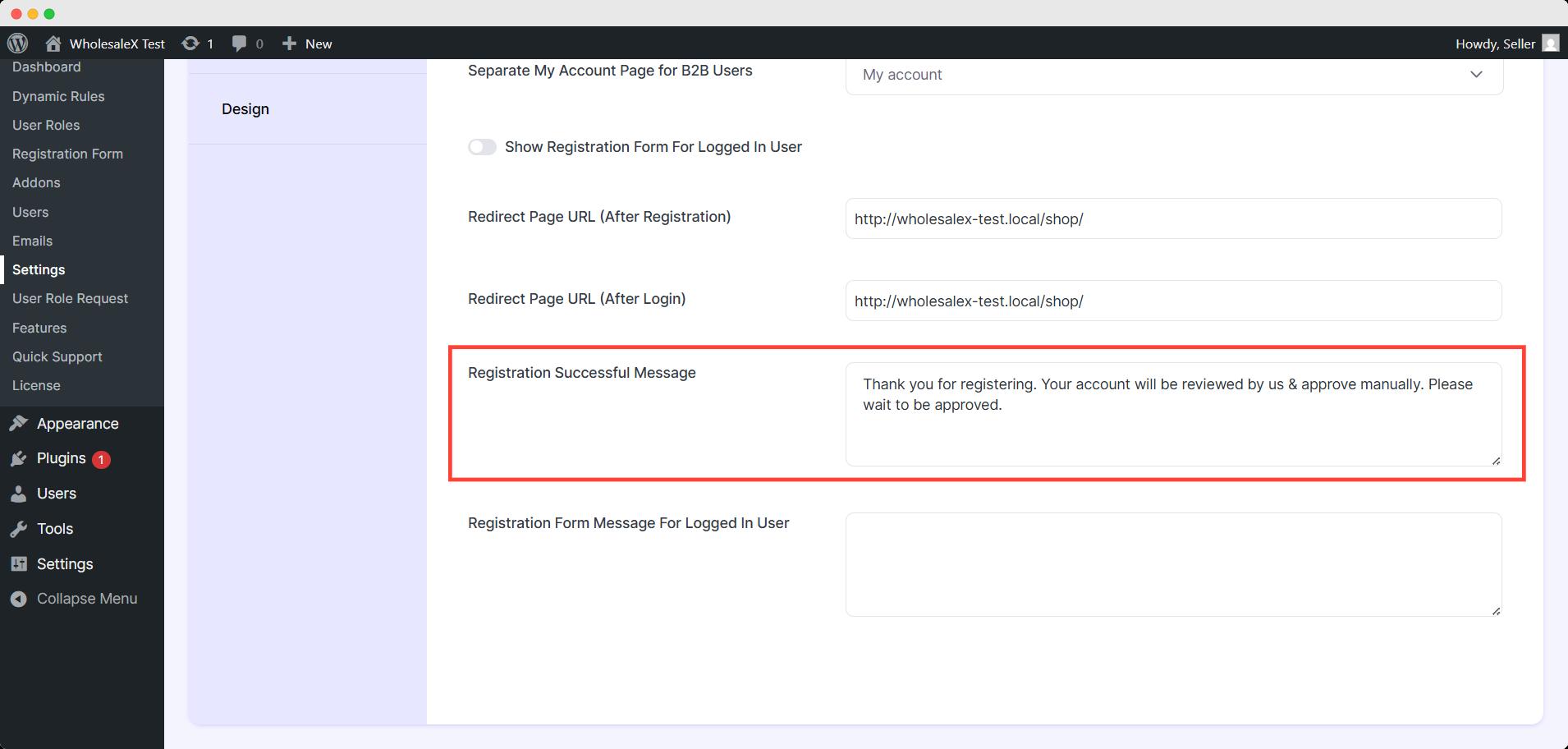Click Separate My Account Page for B2B Users label
1568x749 pixels.
coord(610,71)
